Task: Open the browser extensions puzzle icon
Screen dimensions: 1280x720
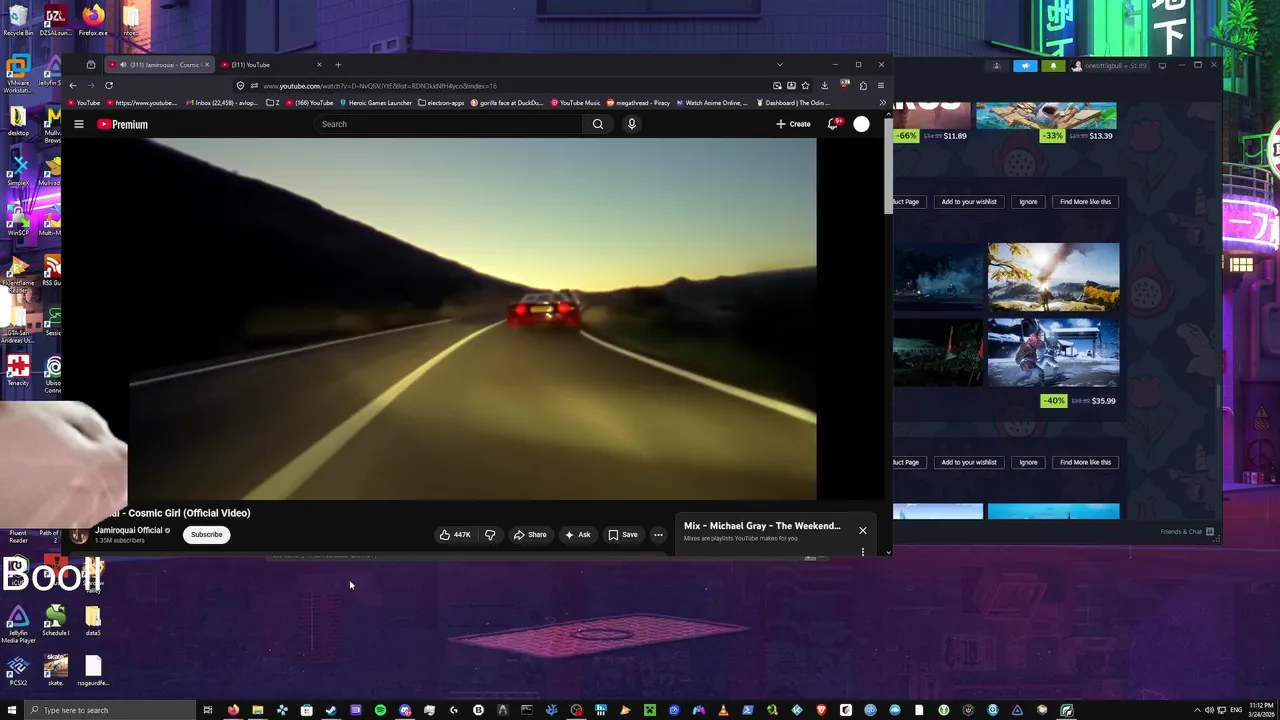Action: point(863,85)
